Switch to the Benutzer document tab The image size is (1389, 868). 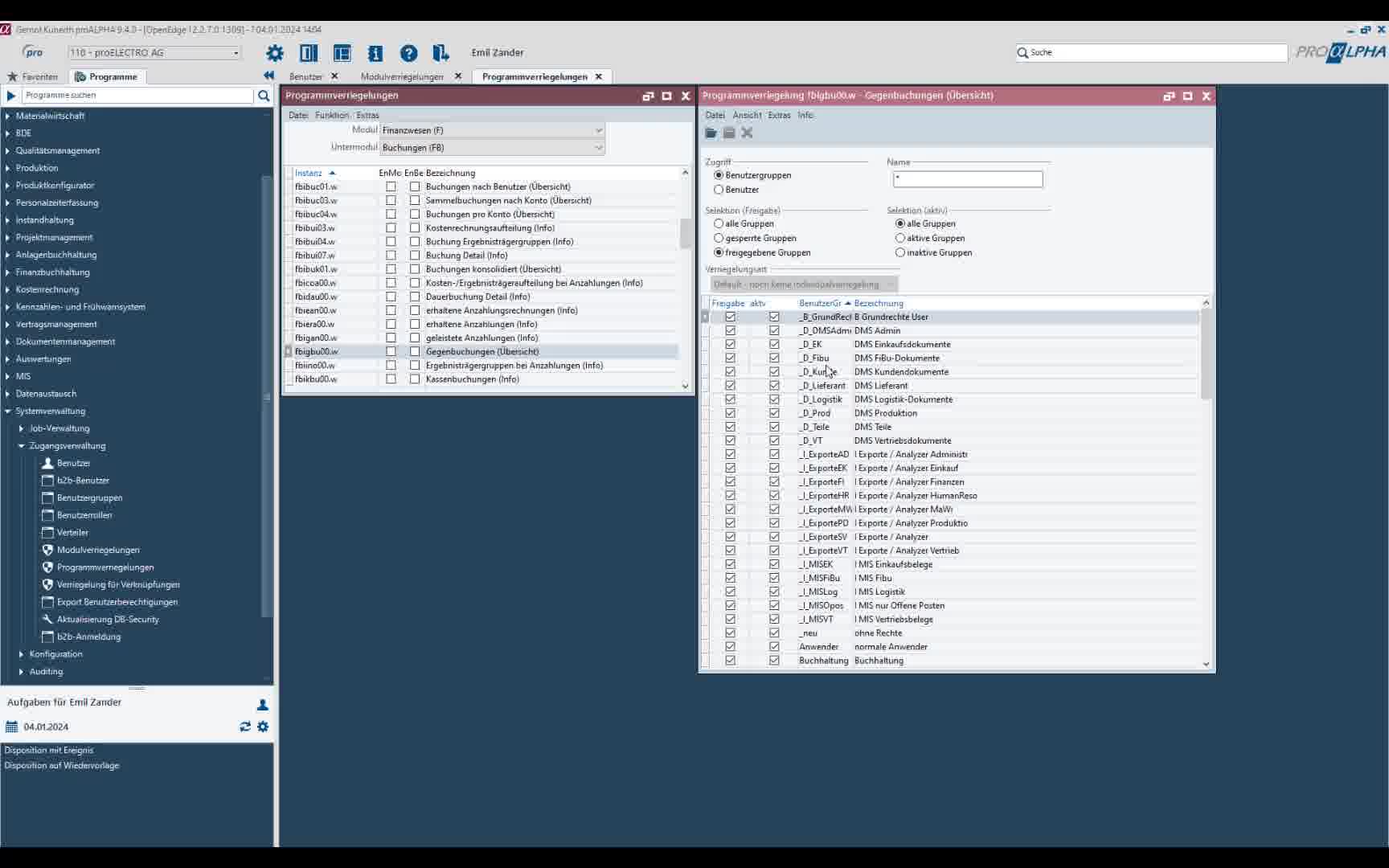[305, 77]
